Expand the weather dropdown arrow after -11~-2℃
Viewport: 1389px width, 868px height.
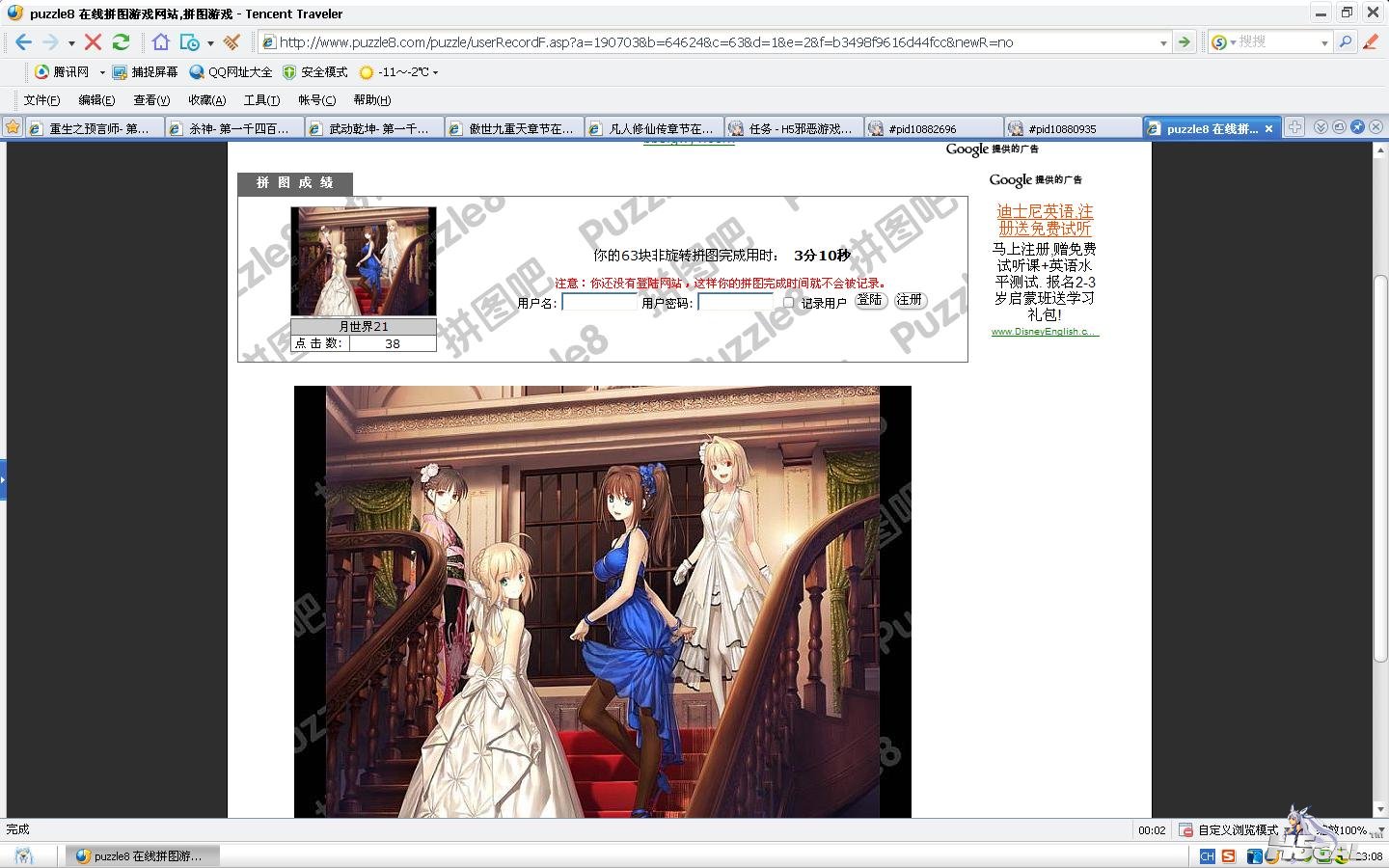(435, 72)
